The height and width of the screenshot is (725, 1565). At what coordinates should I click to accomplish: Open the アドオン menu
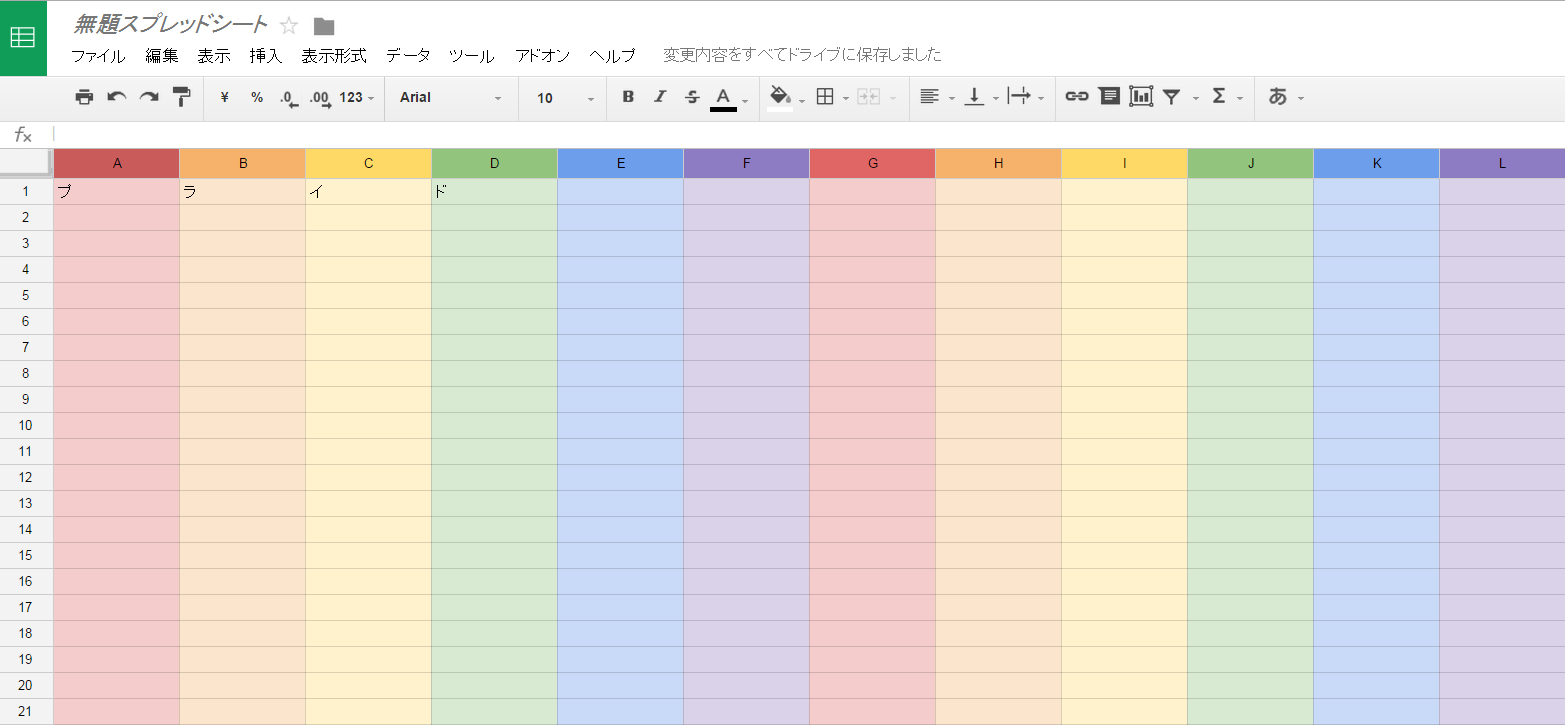coord(543,56)
